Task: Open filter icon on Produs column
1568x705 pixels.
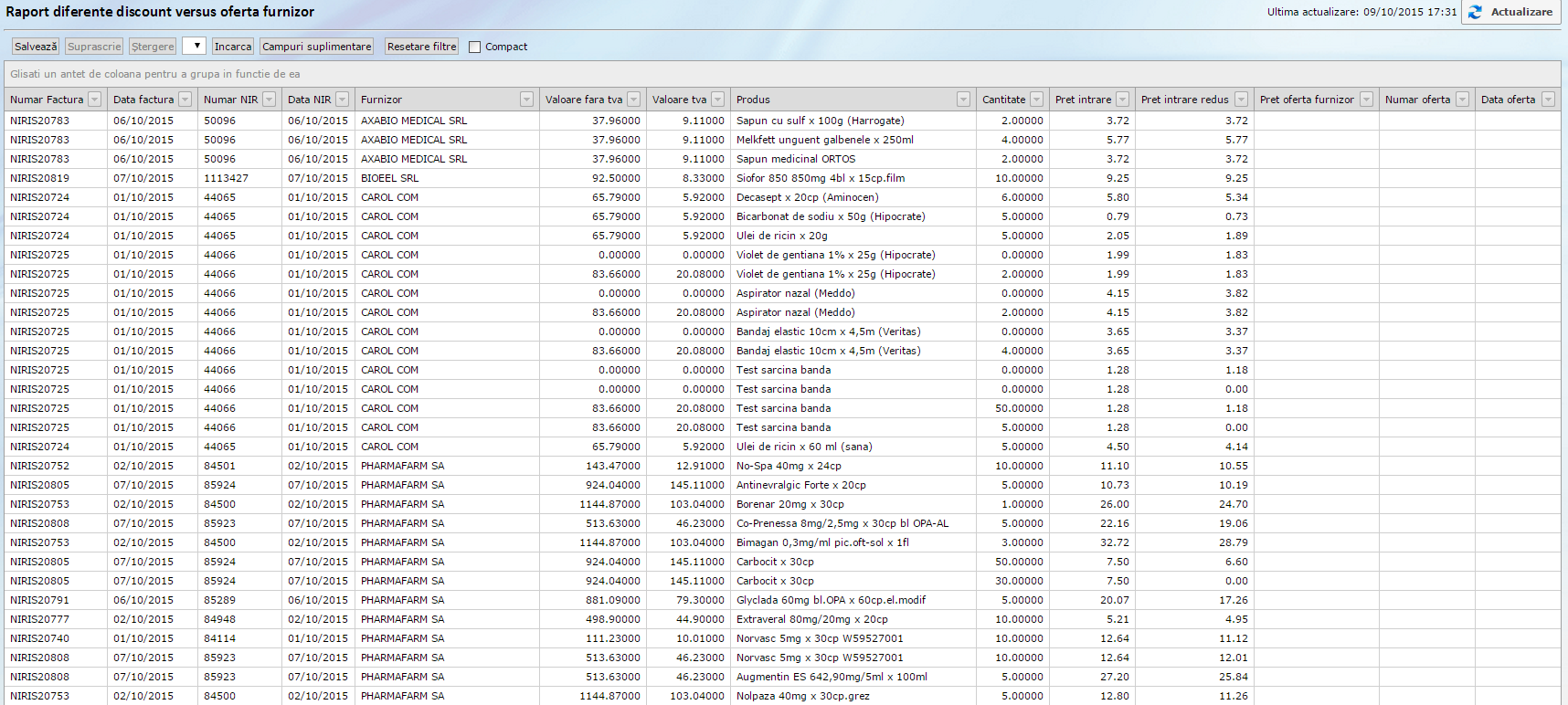Action: (x=963, y=100)
